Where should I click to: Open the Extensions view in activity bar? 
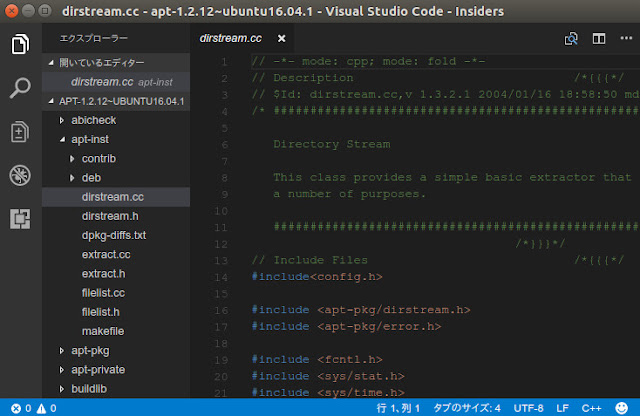pos(20,219)
